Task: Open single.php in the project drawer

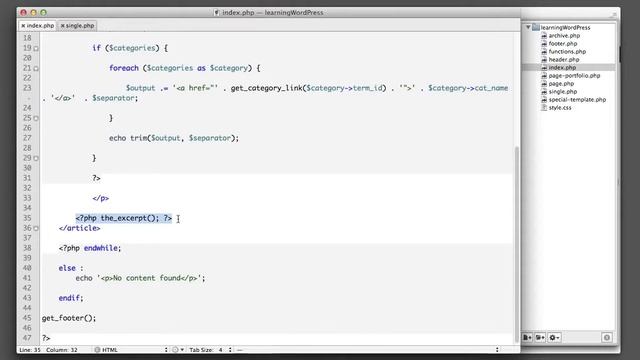Action: click(x=563, y=92)
